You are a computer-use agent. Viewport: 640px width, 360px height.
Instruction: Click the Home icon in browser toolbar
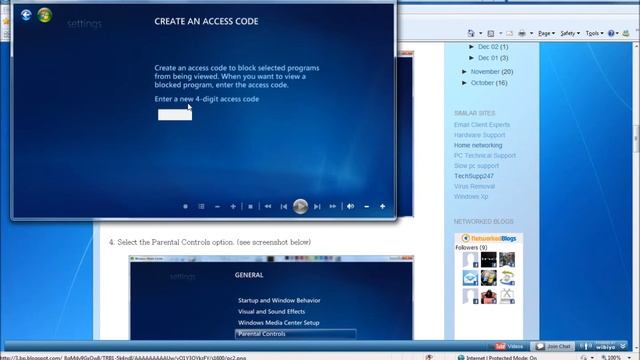pos(471,33)
